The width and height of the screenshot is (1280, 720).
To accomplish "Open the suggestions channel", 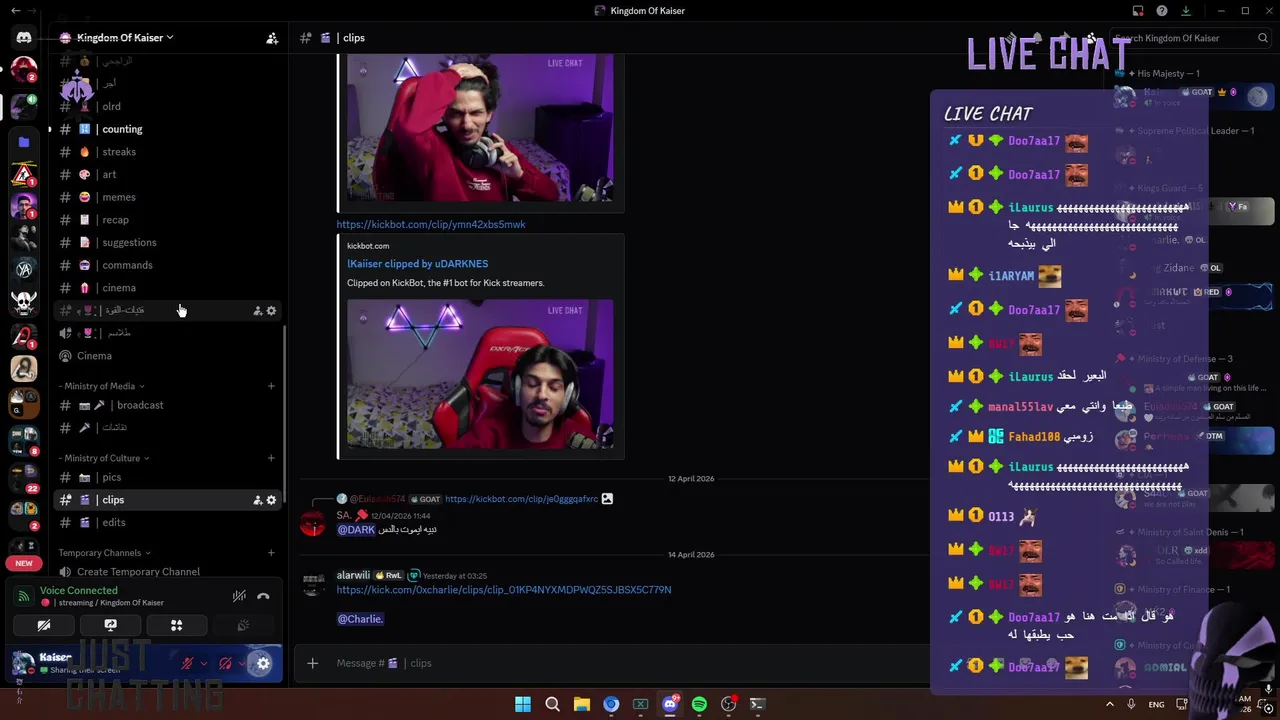I will point(168,242).
